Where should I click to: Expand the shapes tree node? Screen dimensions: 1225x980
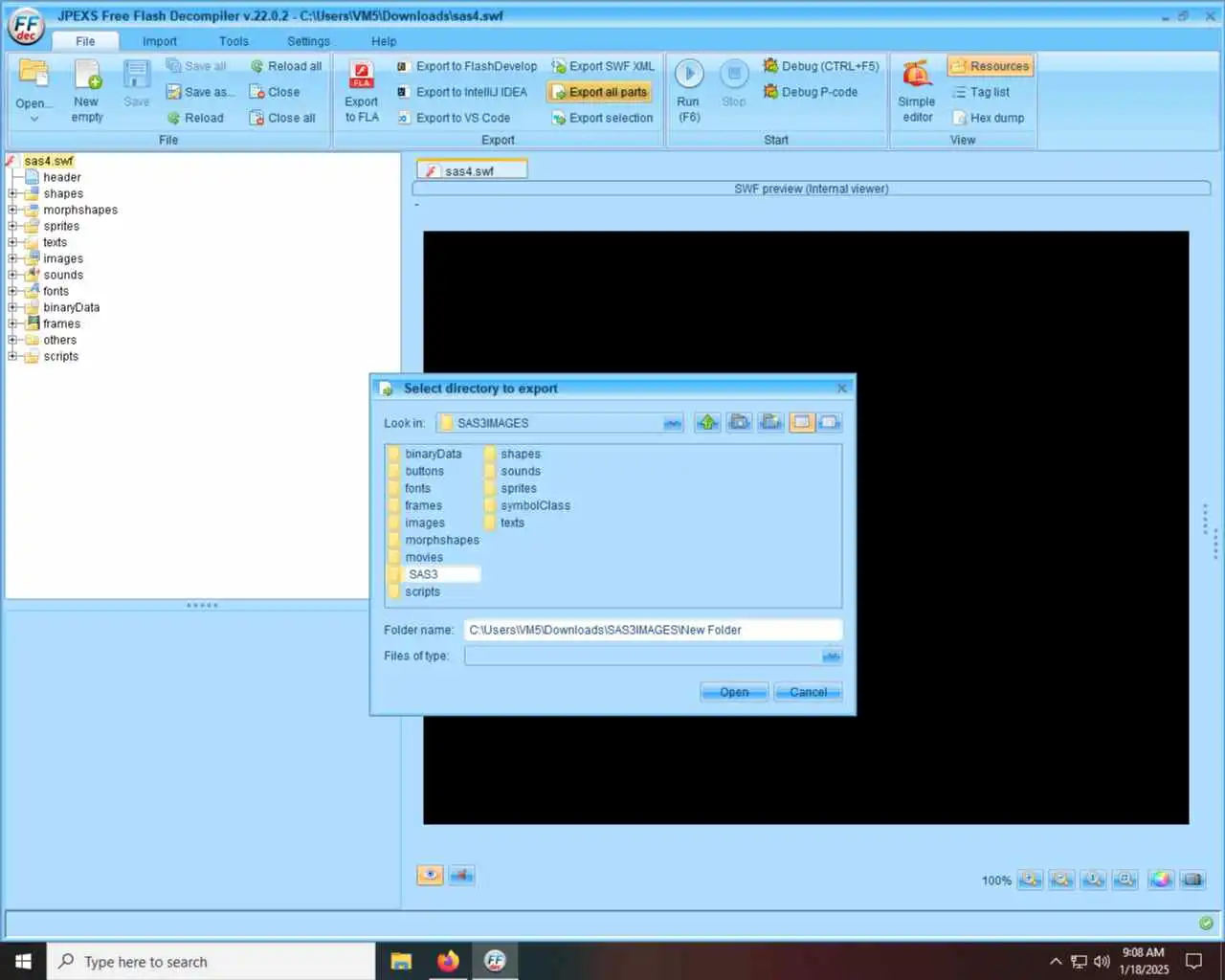[x=13, y=193]
